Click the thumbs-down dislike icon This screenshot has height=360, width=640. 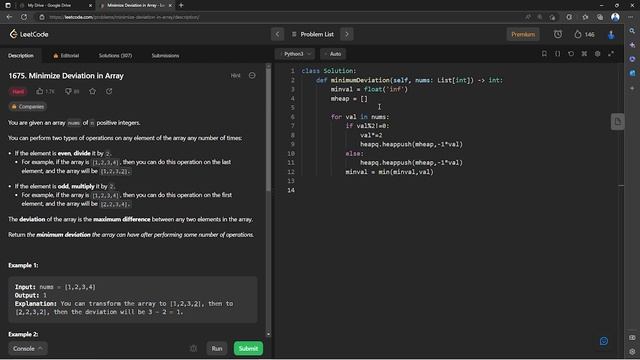click(x=68, y=91)
